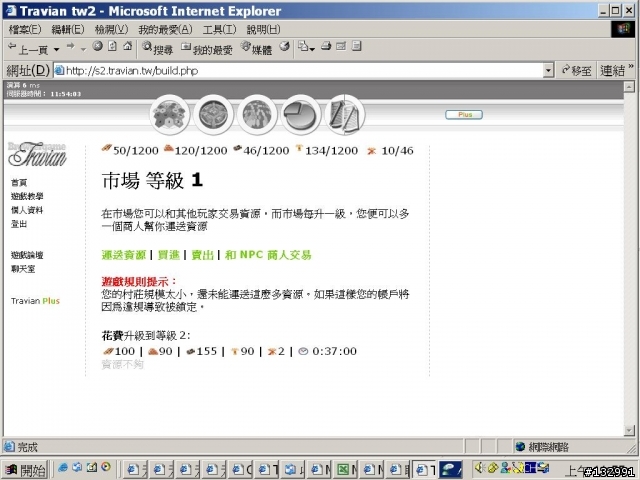Click the 登出 logout sidebar link
640x480 pixels.
(x=19, y=224)
